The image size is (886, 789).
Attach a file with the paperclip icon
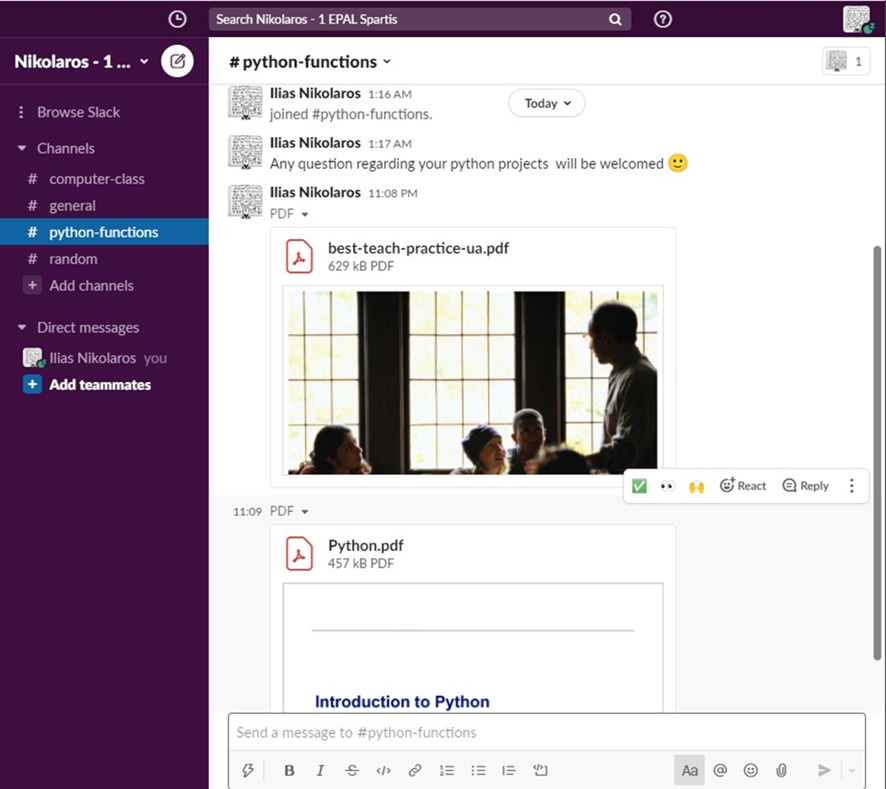782,770
